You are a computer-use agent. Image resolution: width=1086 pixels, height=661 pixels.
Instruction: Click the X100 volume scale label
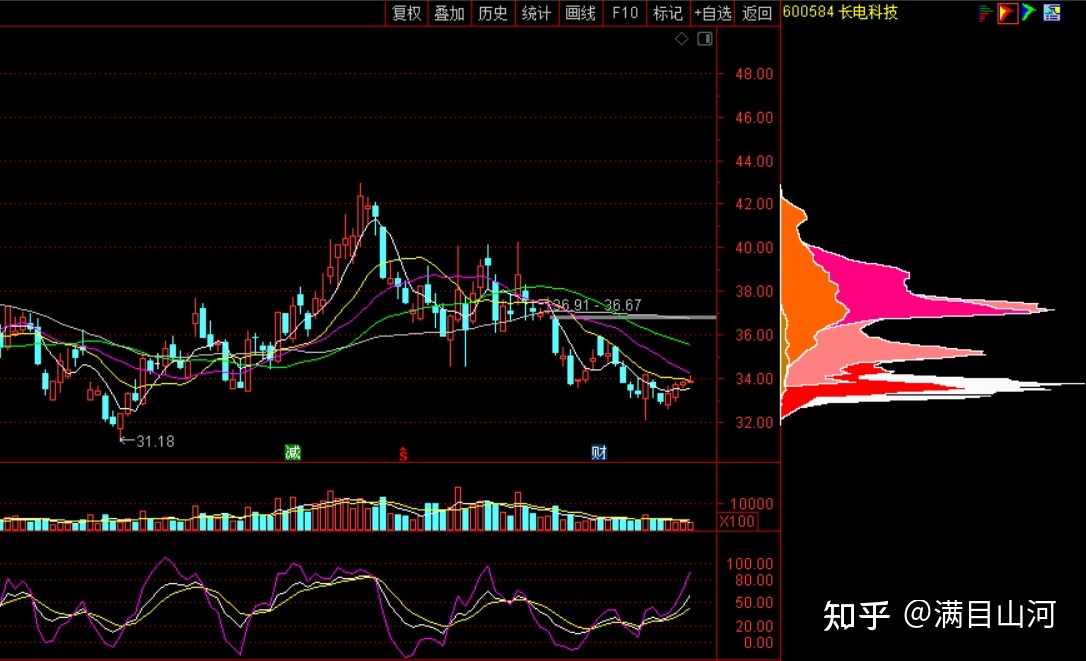click(x=738, y=522)
